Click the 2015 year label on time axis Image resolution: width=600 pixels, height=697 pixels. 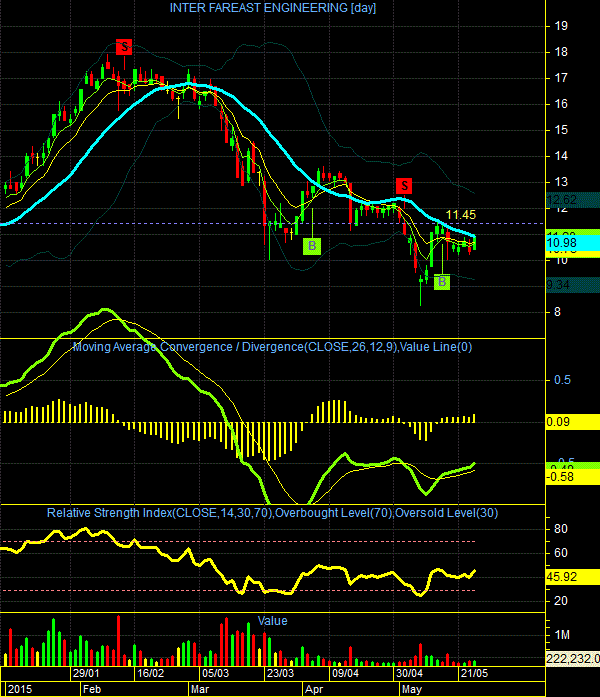coord(20,689)
